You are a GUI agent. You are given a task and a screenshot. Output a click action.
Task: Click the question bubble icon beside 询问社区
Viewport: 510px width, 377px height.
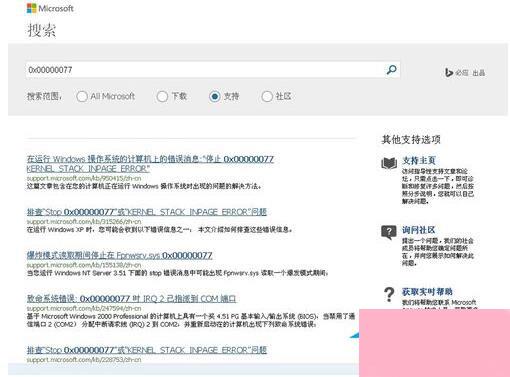(389, 232)
